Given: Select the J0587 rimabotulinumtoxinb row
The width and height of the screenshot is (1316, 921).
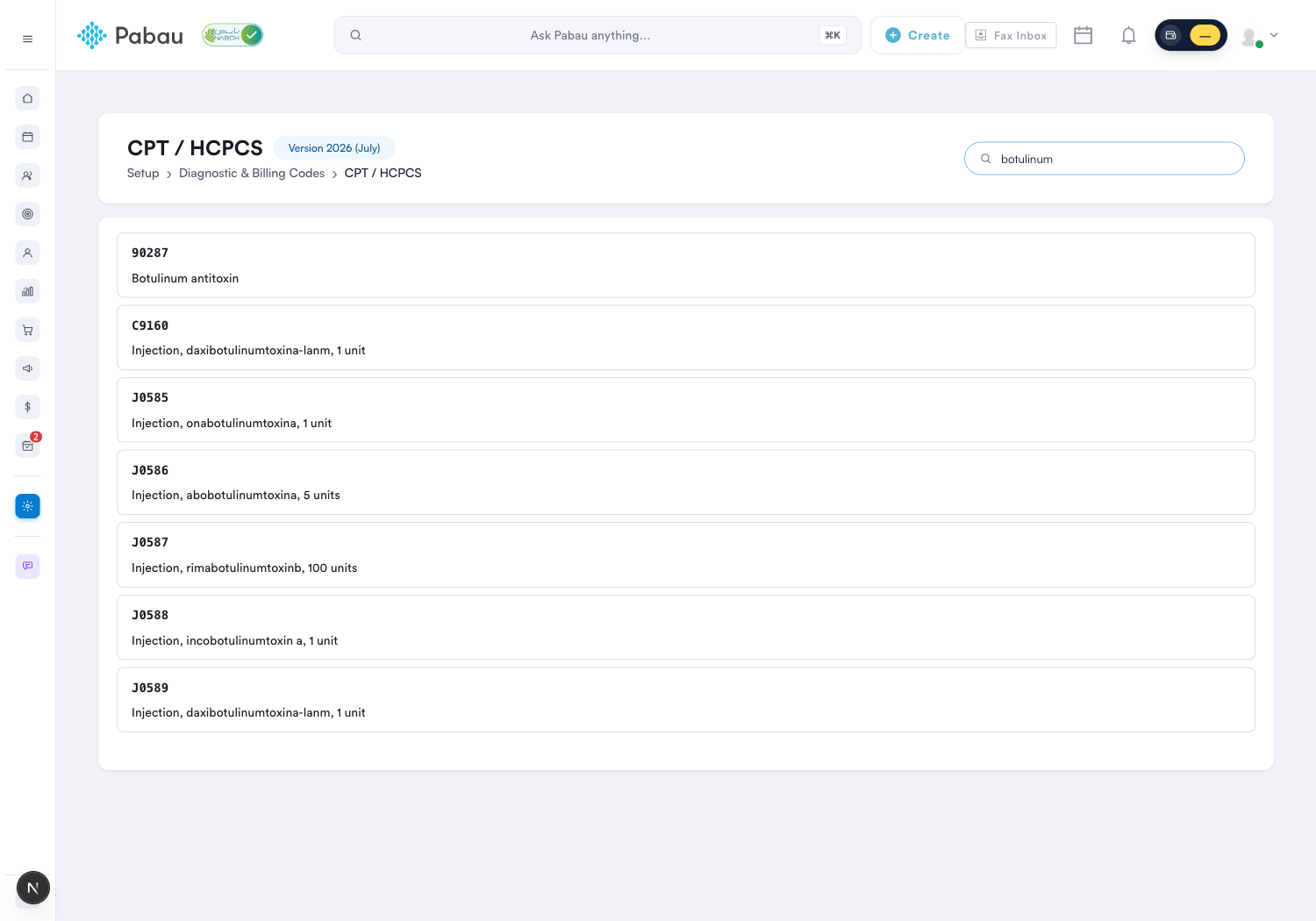Looking at the screenshot, I should (x=686, y=554).
